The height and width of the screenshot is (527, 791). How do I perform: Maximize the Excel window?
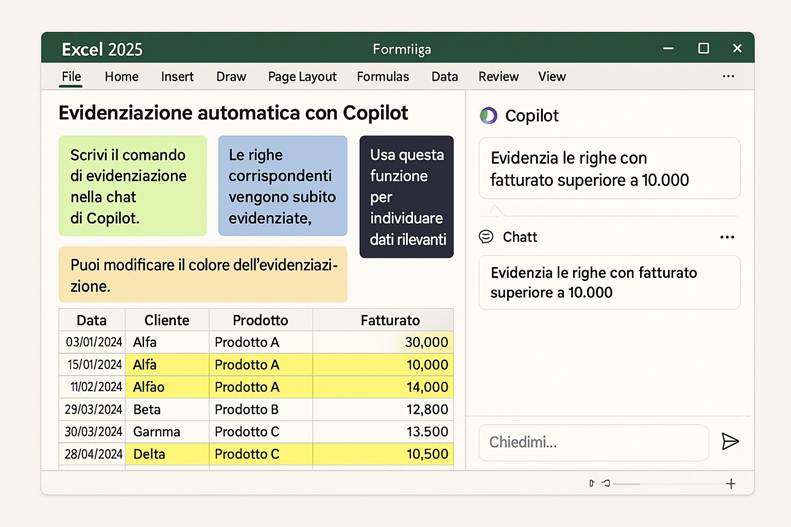[703, 48]
